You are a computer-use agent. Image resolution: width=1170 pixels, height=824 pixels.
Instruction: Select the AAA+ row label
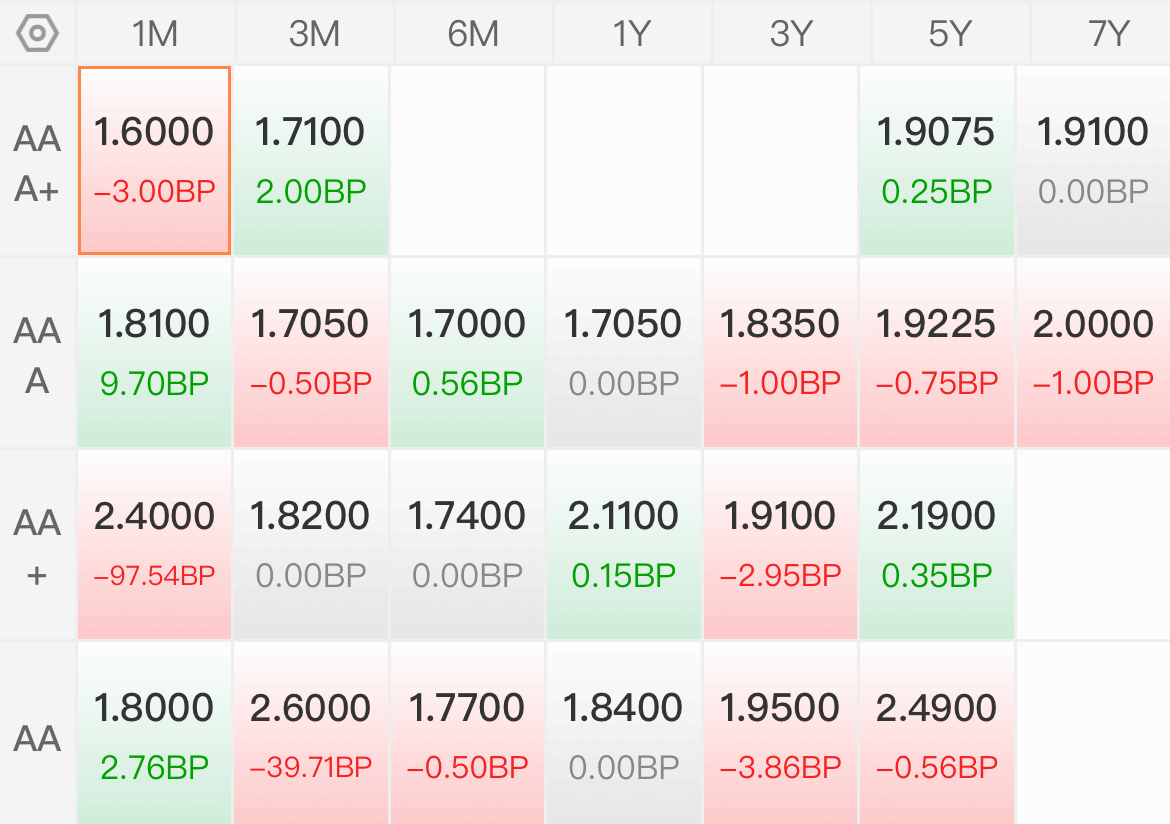pos(37,163)
